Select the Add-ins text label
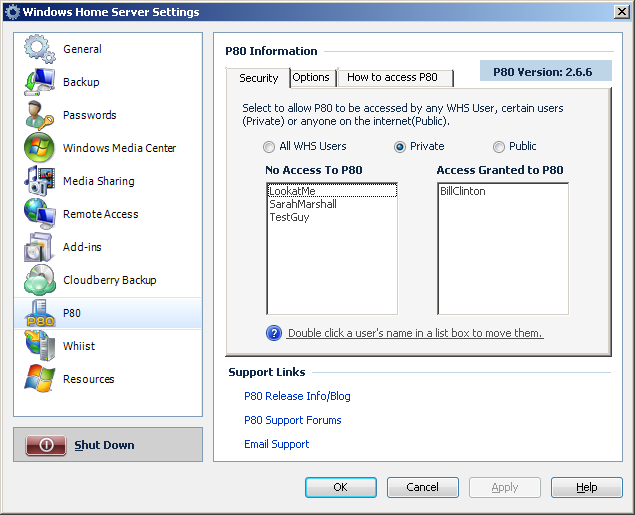The height and width of the screenshot is (515, 635). tap(82, 247)
